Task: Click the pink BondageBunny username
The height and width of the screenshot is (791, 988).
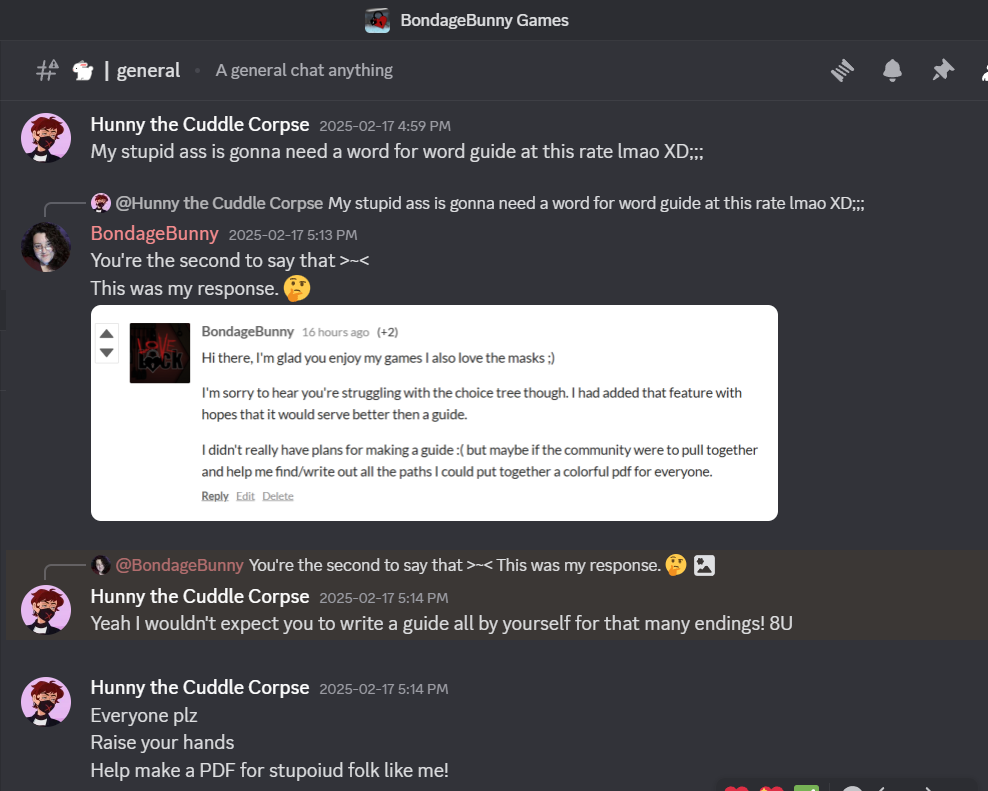Action: pyautogui.click(x=154, y=233)
